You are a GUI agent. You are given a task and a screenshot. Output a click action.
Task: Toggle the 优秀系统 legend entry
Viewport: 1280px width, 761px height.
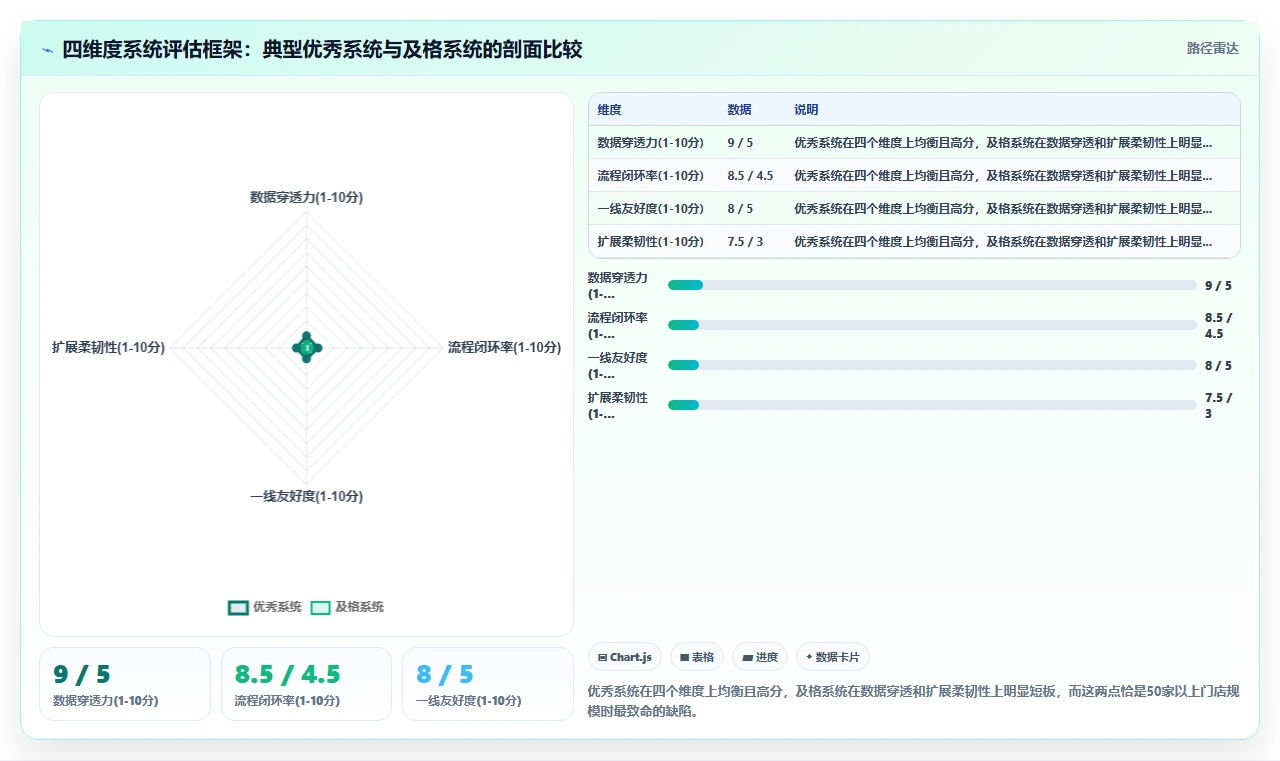(x=265, y=607)
